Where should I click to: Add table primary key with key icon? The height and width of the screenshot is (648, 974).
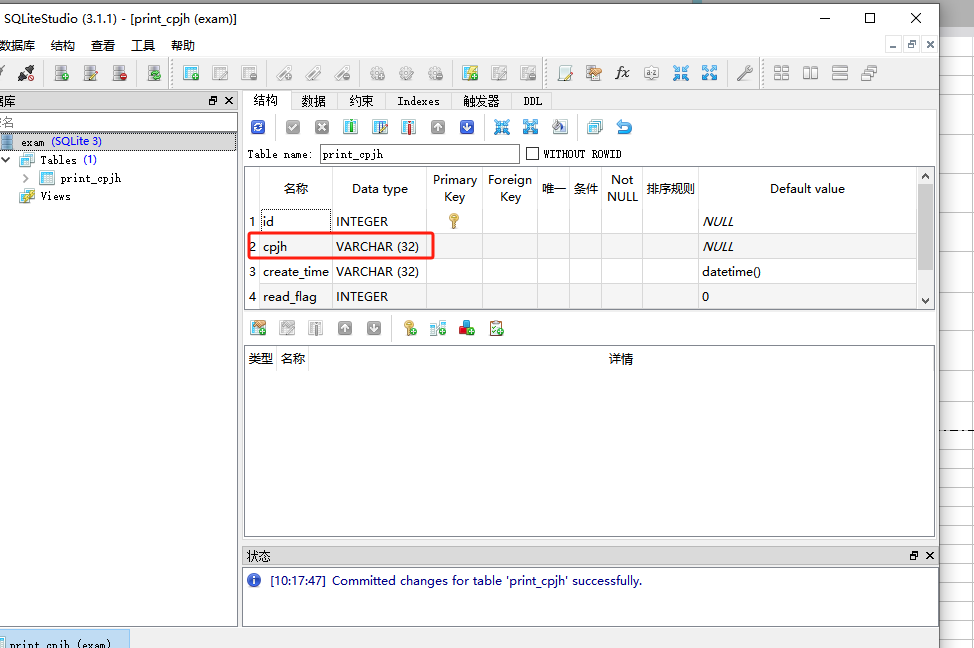410,328
